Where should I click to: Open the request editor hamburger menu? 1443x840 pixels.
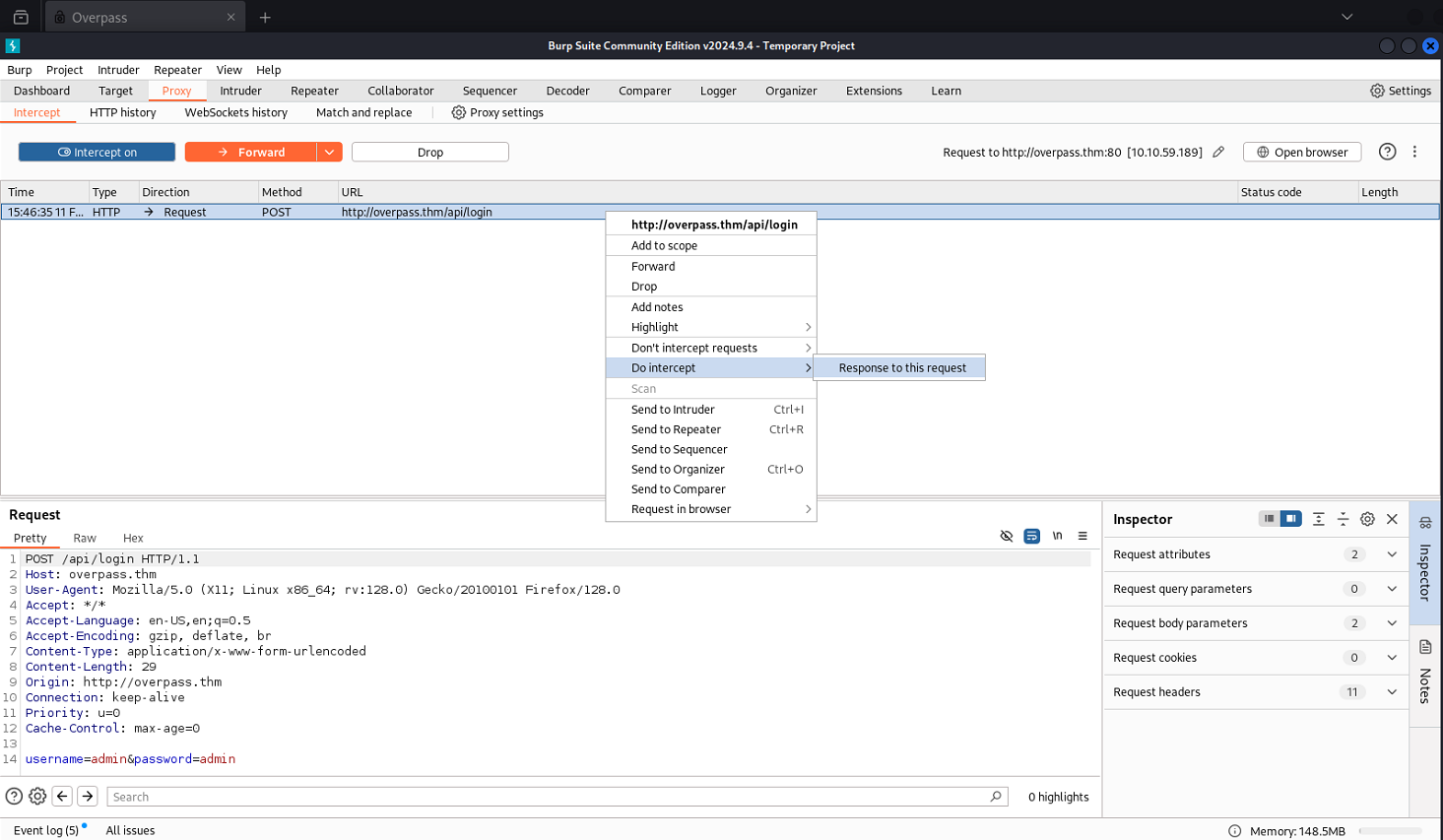point(1082,537)
